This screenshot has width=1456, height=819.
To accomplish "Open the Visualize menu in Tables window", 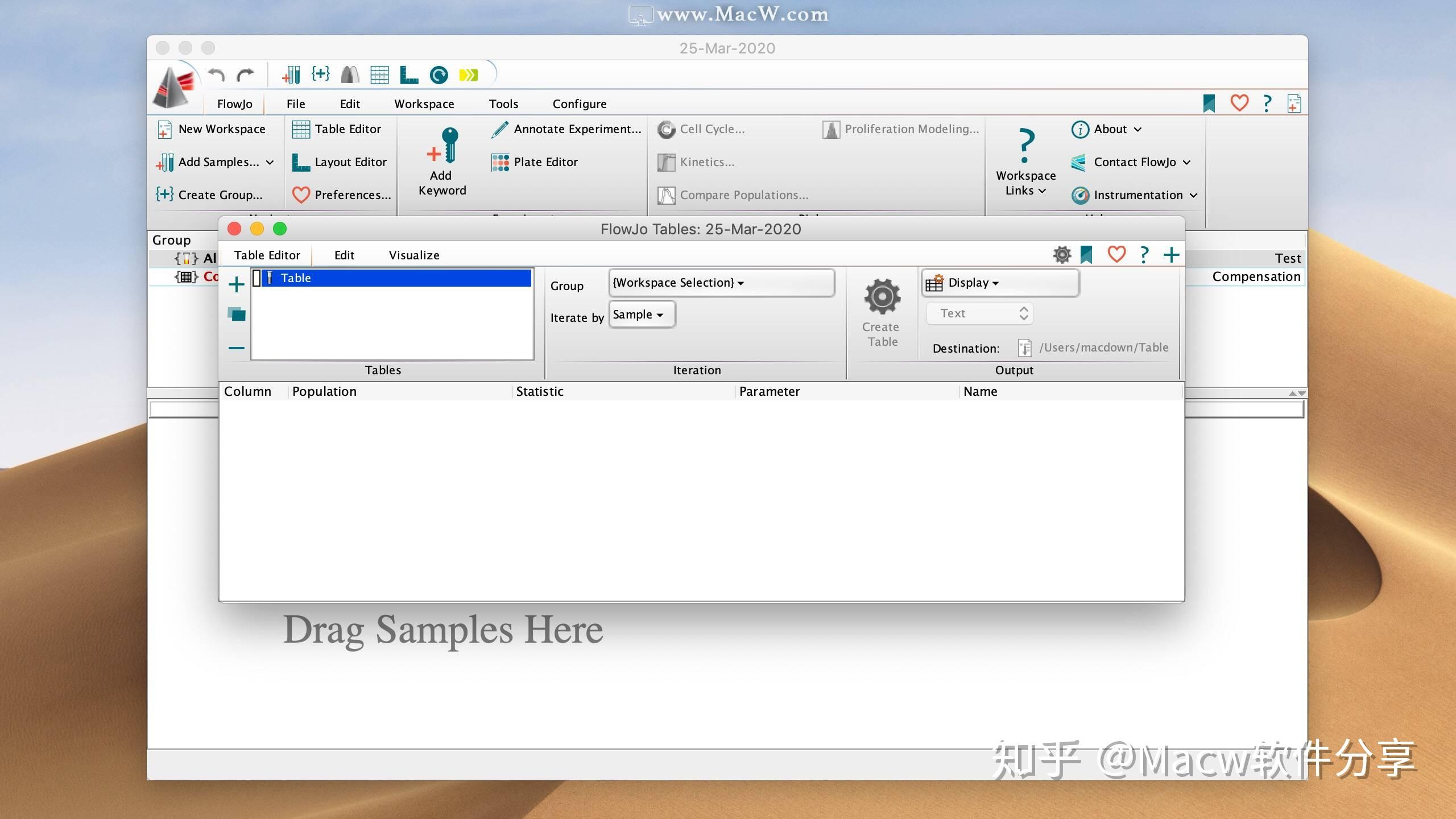I will pyautogui.click(x=413, y=255).
